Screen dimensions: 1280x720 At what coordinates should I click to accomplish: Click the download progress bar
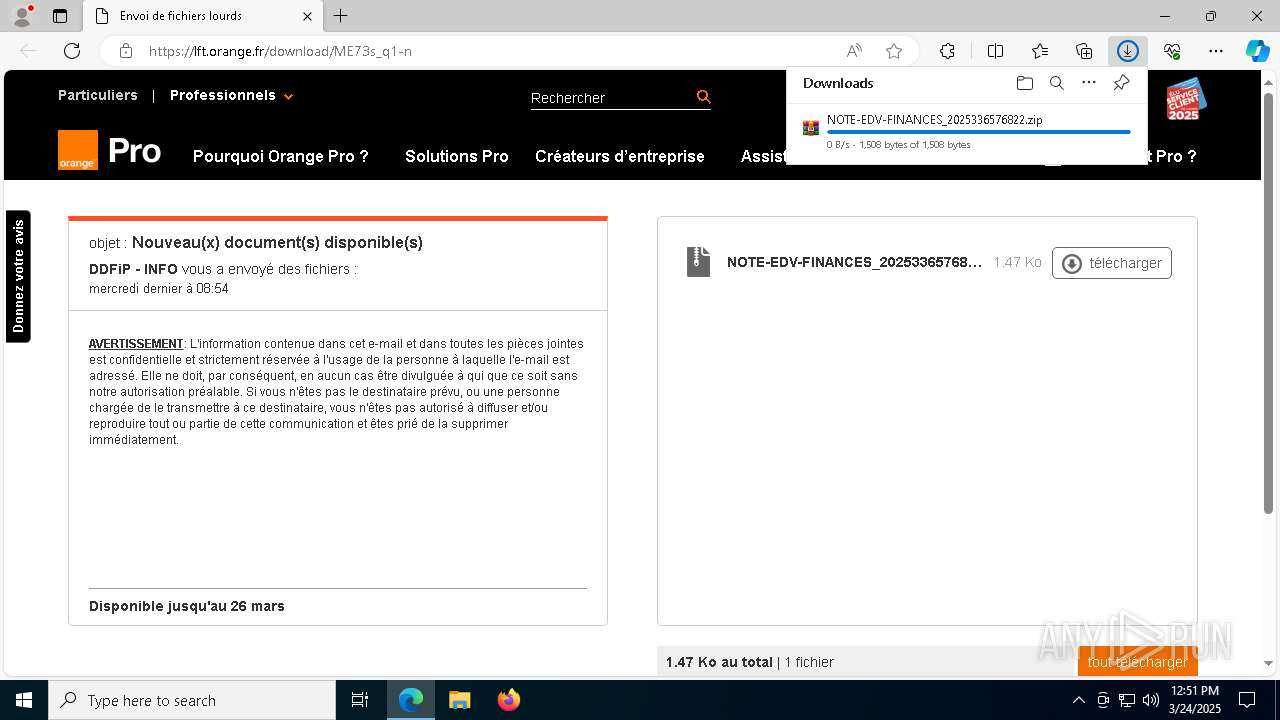[978, 132]
